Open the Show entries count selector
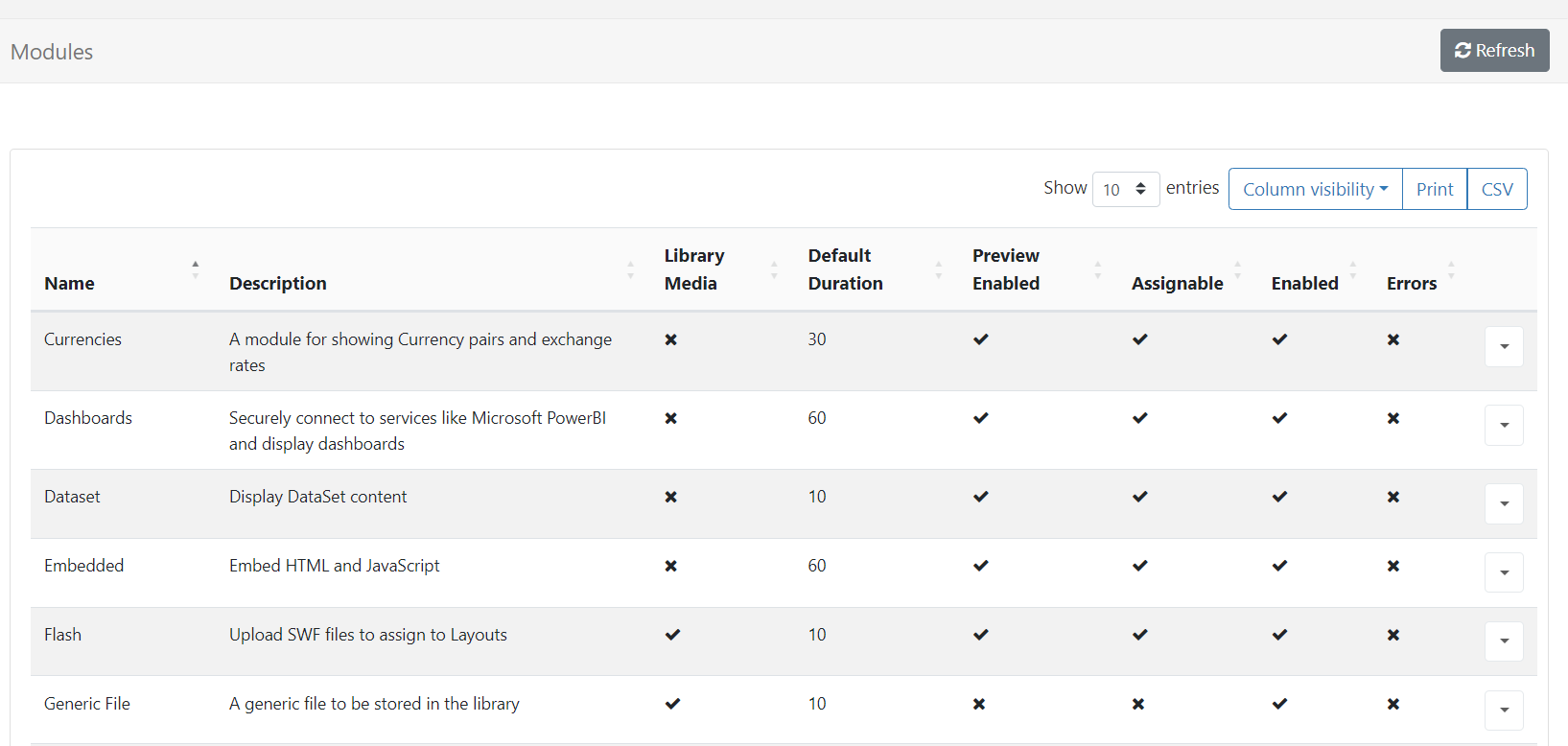 pyautogui.click(x=1125, y=189)
